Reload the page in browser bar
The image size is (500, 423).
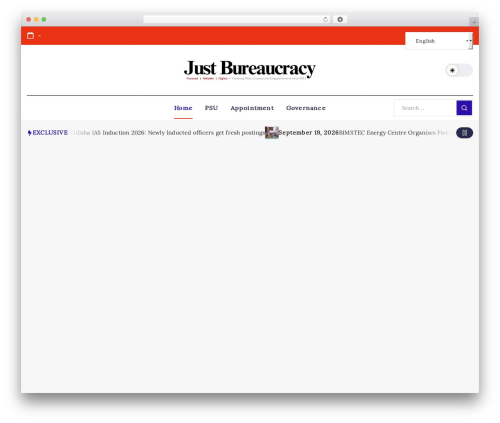[325, 19]
